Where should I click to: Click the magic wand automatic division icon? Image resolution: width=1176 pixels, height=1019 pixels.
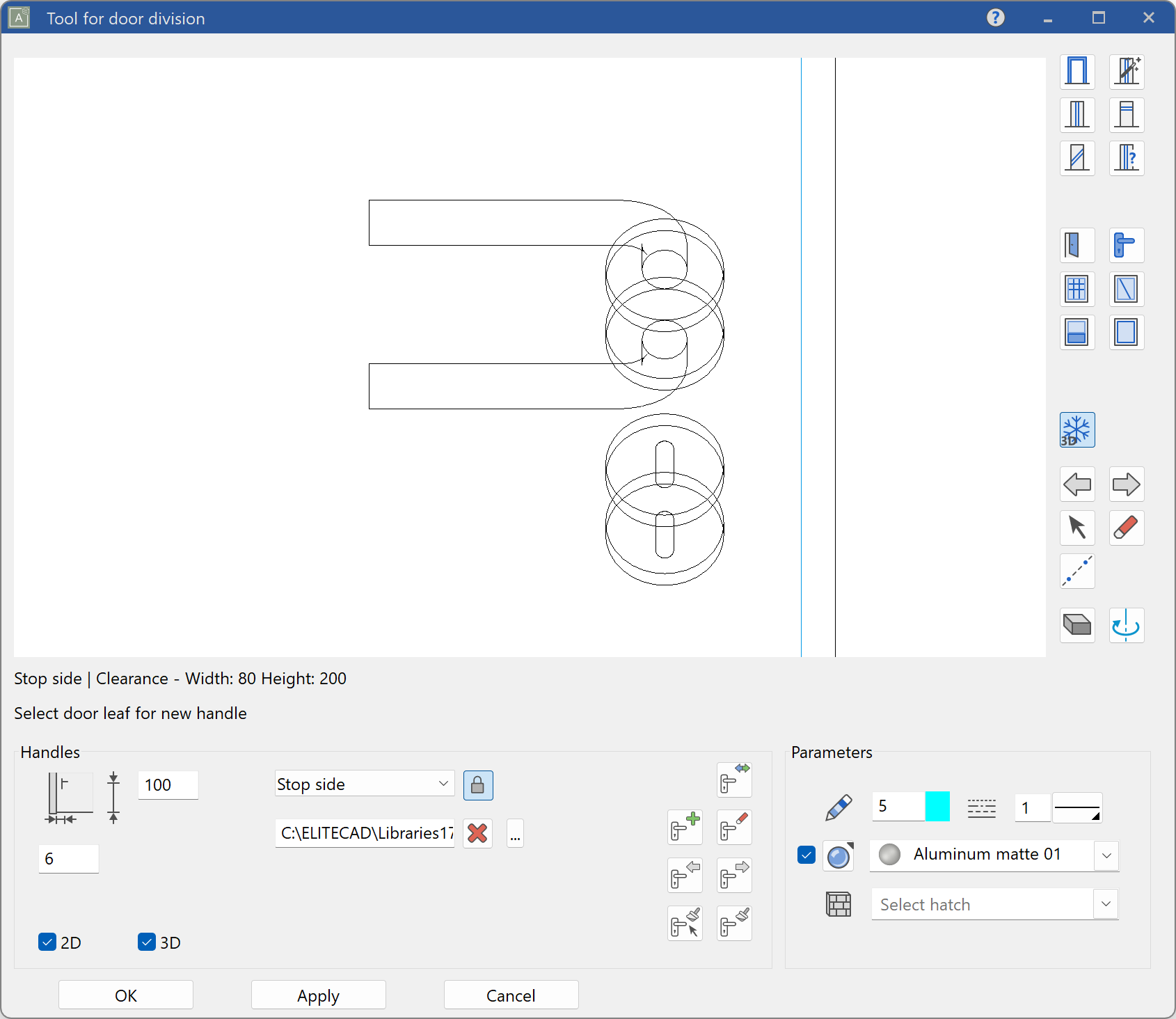coord(1127,72)
